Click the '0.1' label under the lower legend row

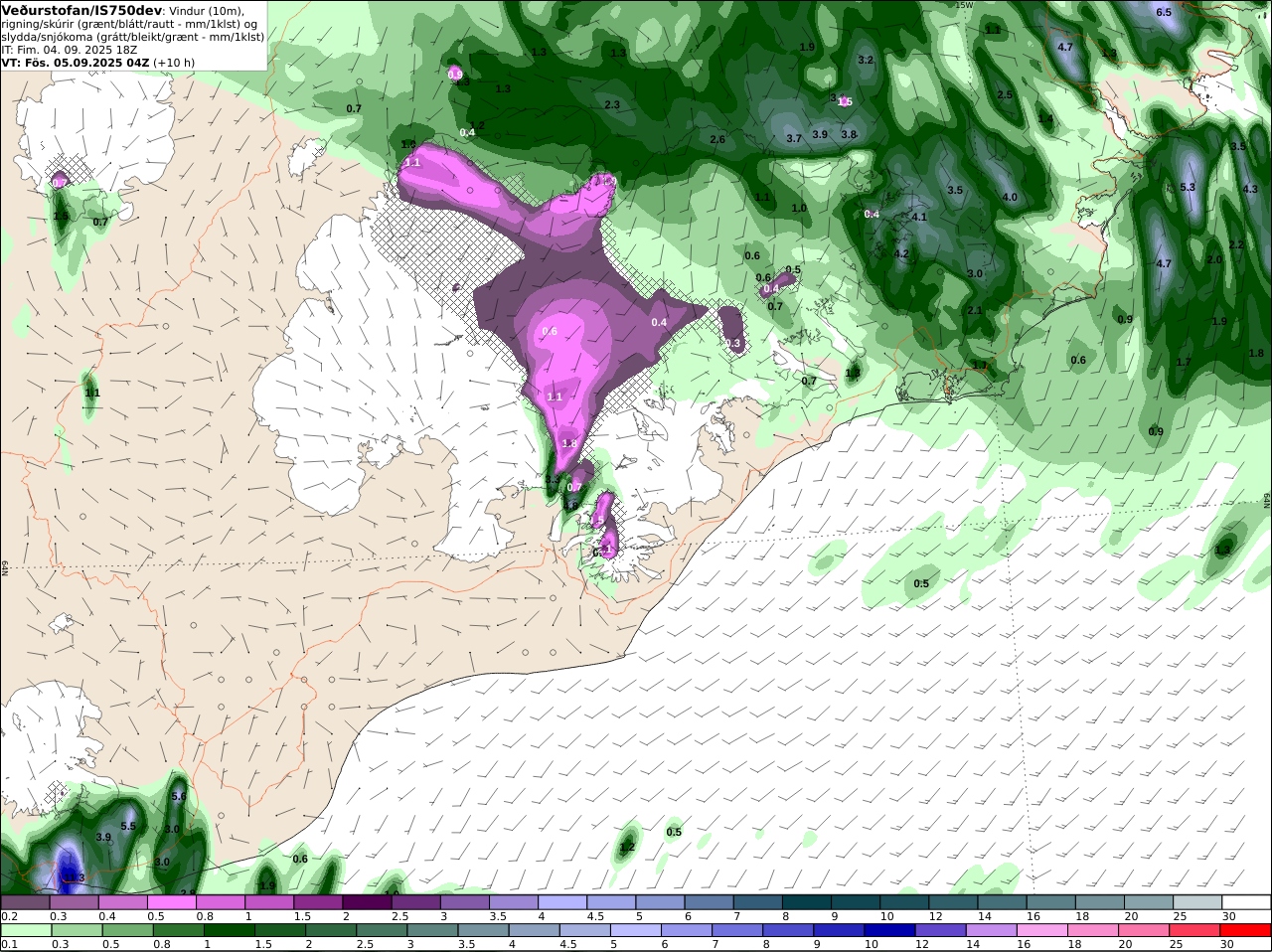(x=8, y=944)
